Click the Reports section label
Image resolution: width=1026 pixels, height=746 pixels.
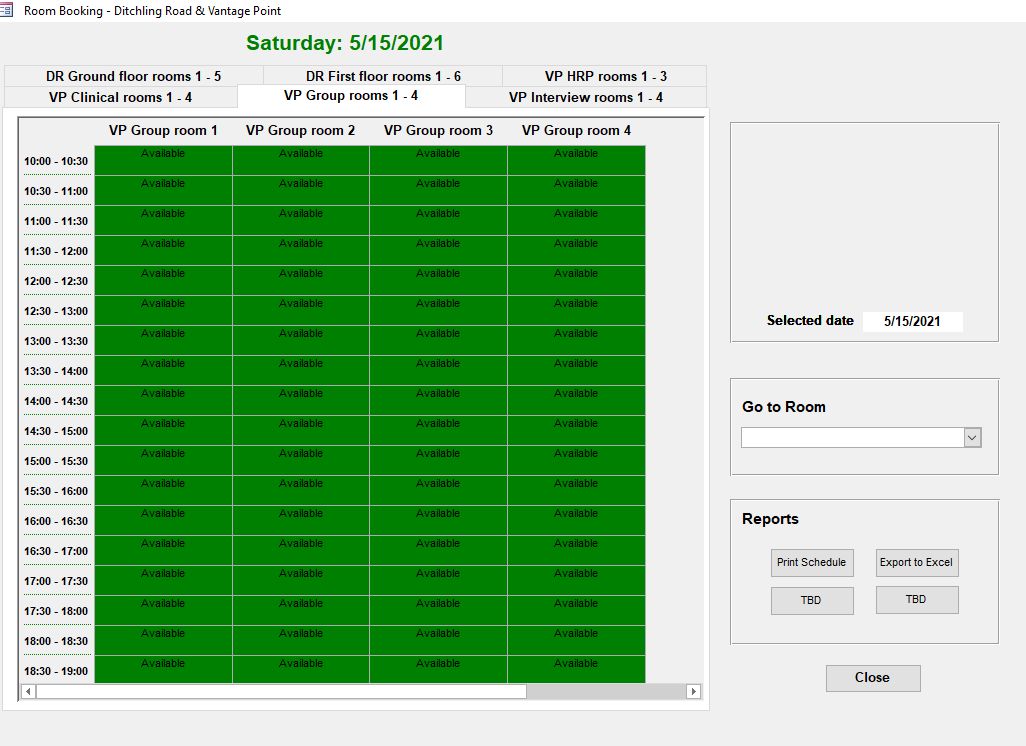pyautogui.click(x=770, y=519)
